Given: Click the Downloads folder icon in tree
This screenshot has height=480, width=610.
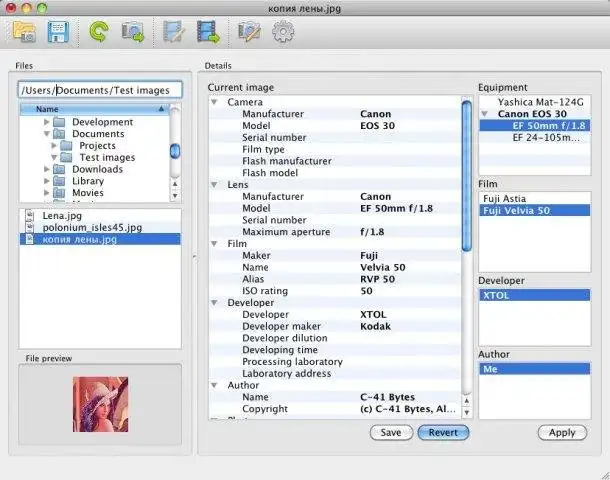Looking at the screenshot, I should point(59,169).
